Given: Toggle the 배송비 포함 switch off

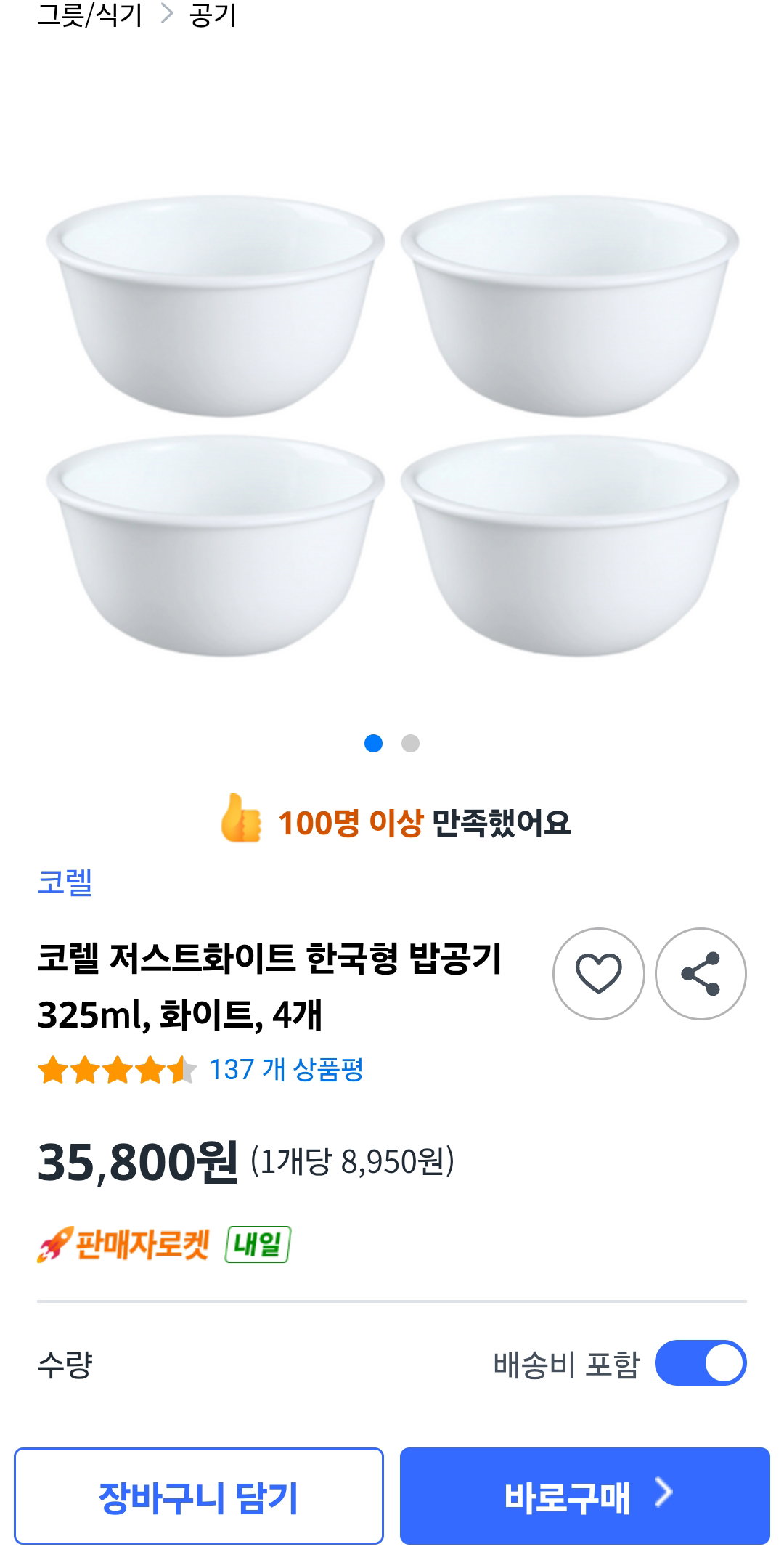Looking at the screenshot, I should tap(701, 1362).
